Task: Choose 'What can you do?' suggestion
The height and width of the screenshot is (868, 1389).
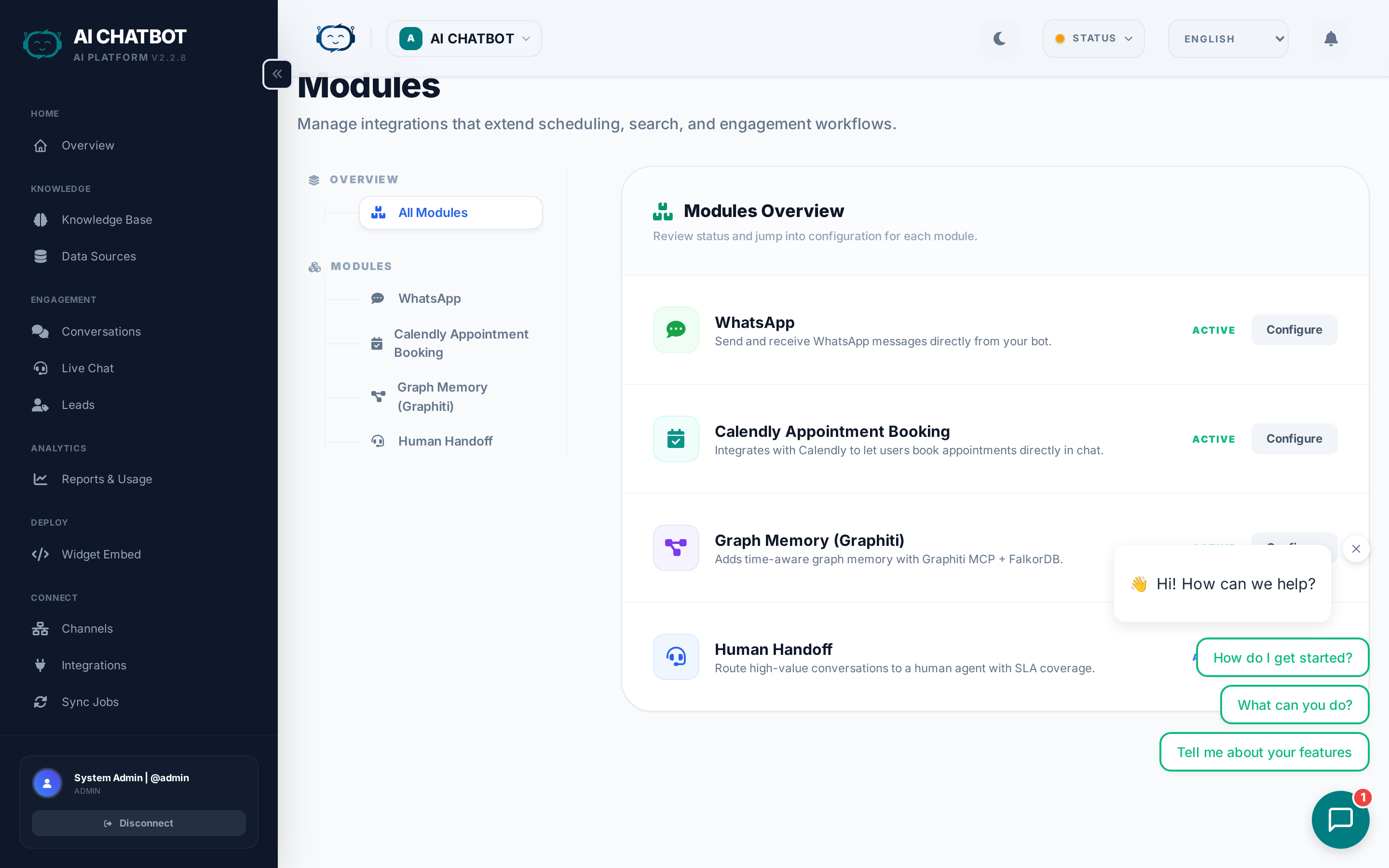Action: coord(1294,705)
